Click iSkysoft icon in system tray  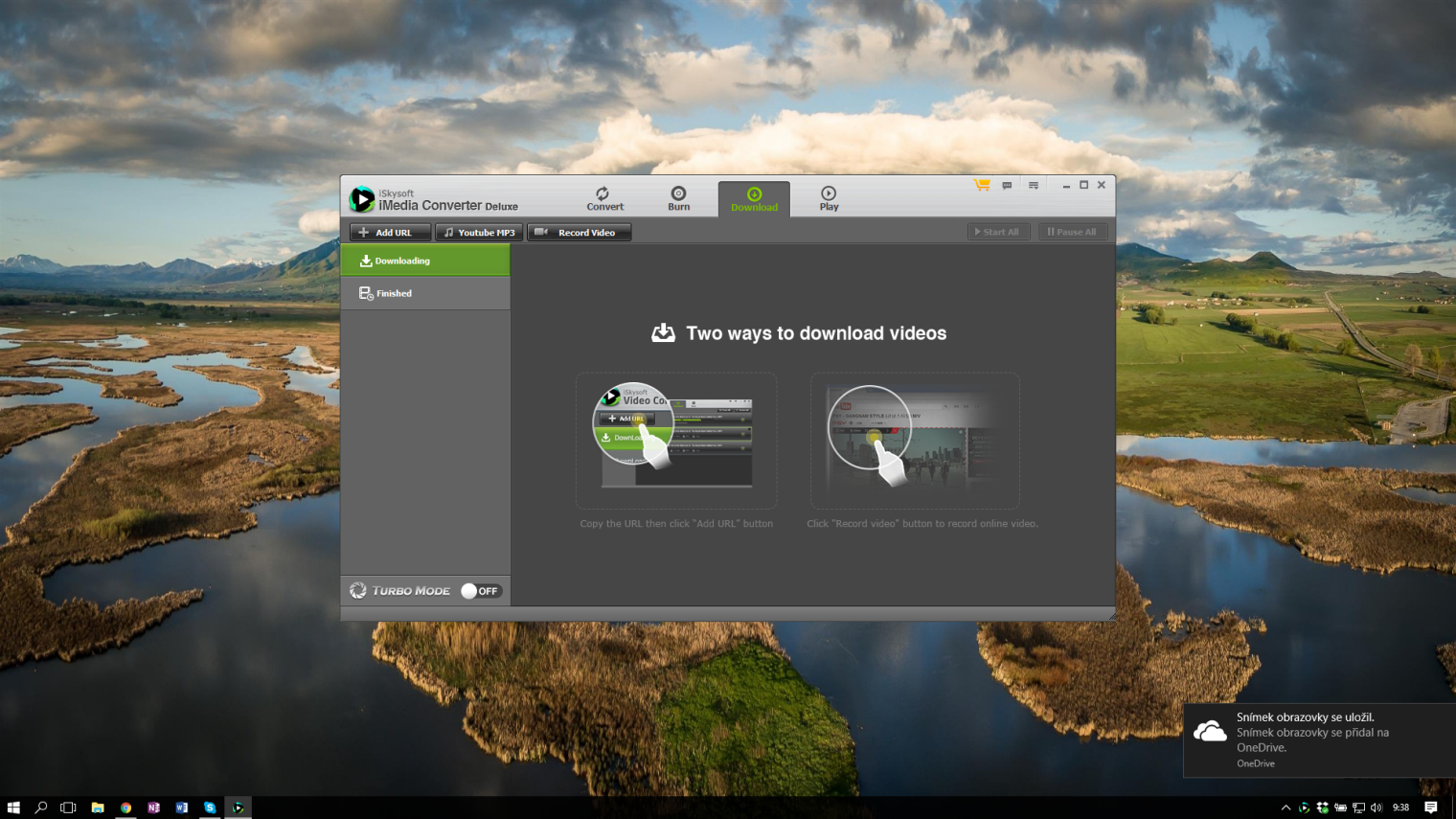[x=1304, y=808]
